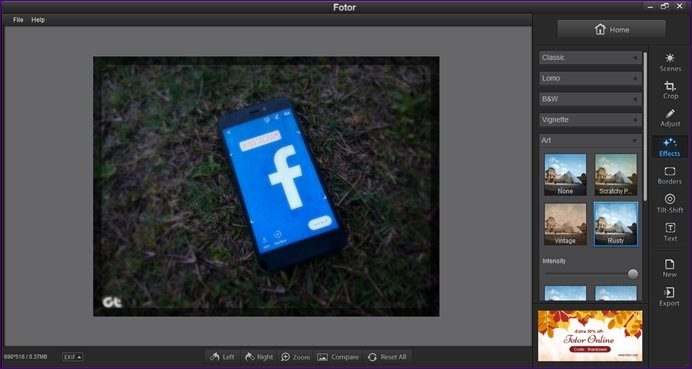The width and height of the screenshot is (692, 369).
Task: Click Reset All
Action: [x=387, y=357]
